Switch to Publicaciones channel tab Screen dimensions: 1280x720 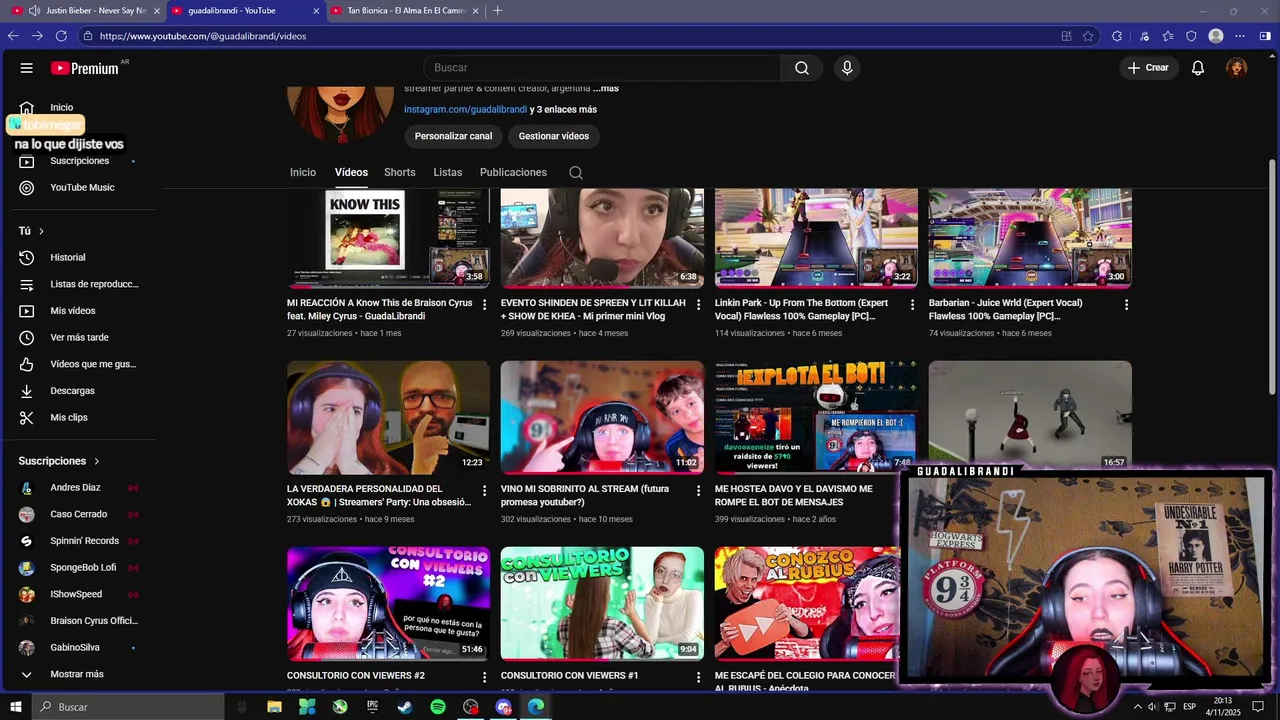513,172
